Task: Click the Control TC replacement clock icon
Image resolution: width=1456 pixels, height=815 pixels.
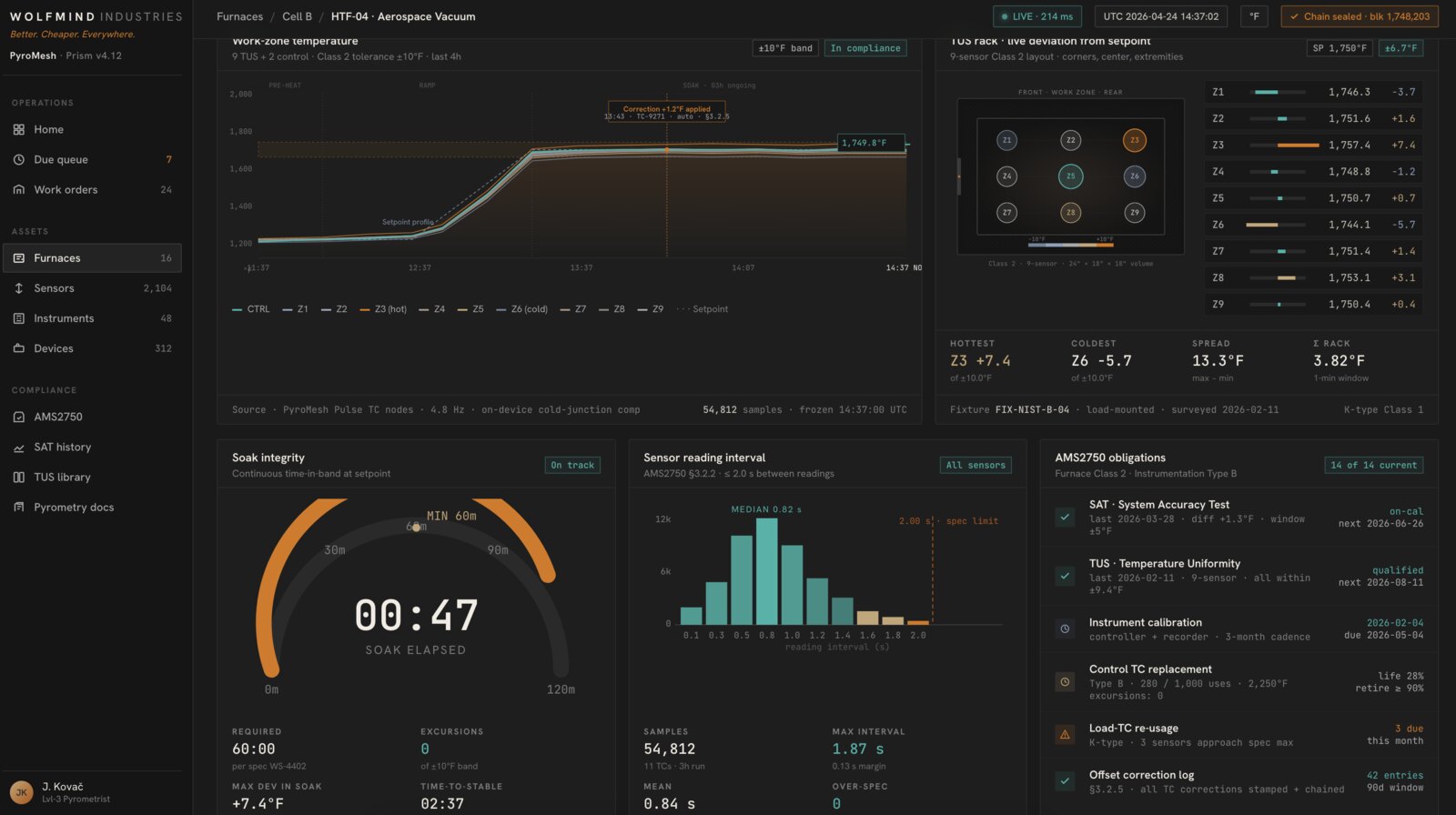Action: (x=1064, y=681)
